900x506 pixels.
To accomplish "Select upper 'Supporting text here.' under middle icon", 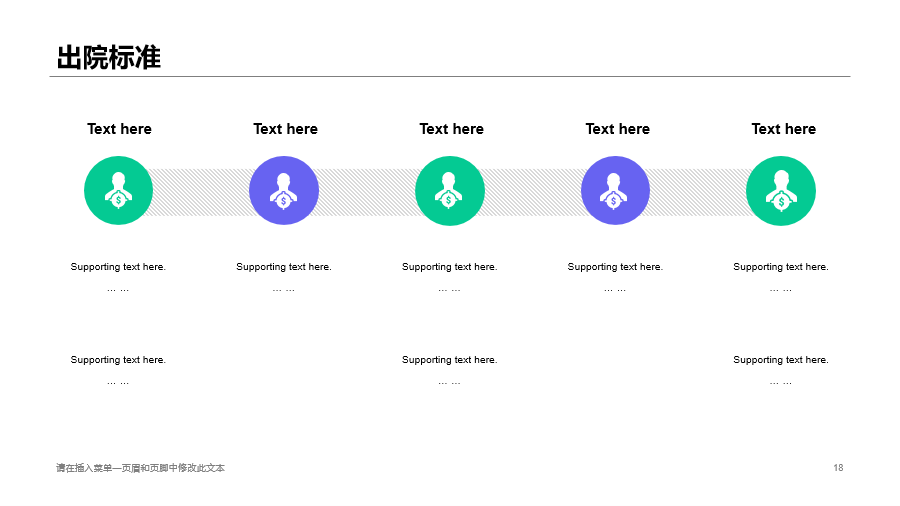I will point(449,267).
